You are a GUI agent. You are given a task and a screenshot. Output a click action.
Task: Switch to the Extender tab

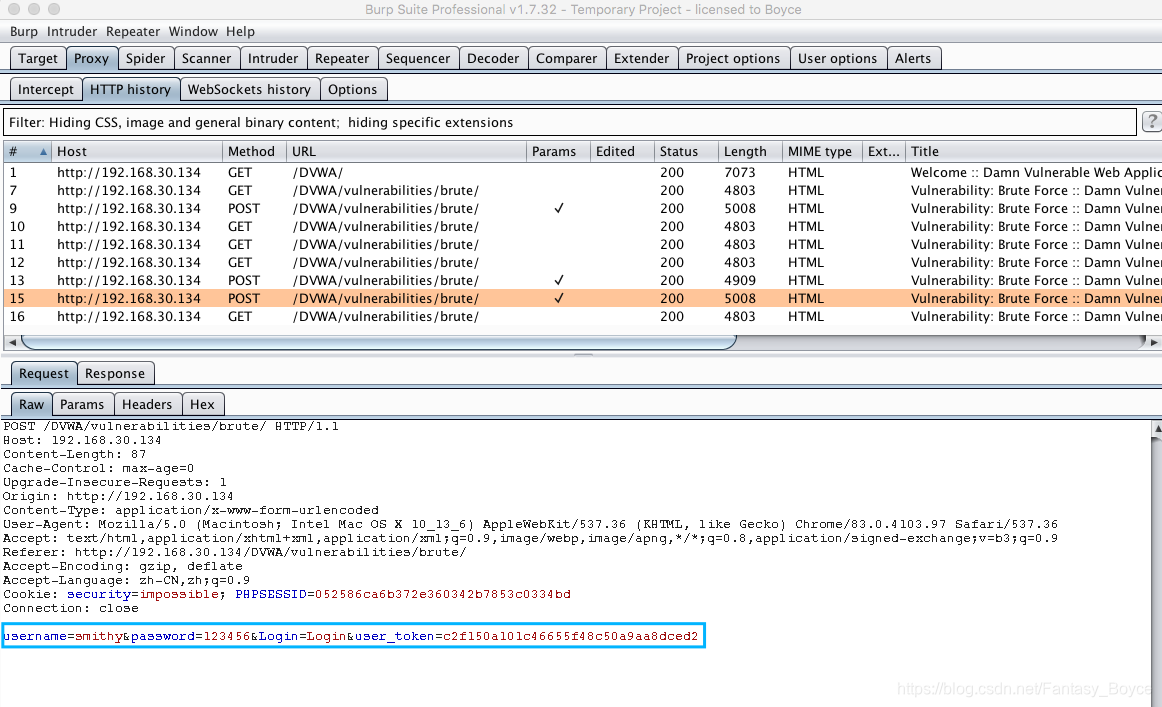(x=642, y=59)
